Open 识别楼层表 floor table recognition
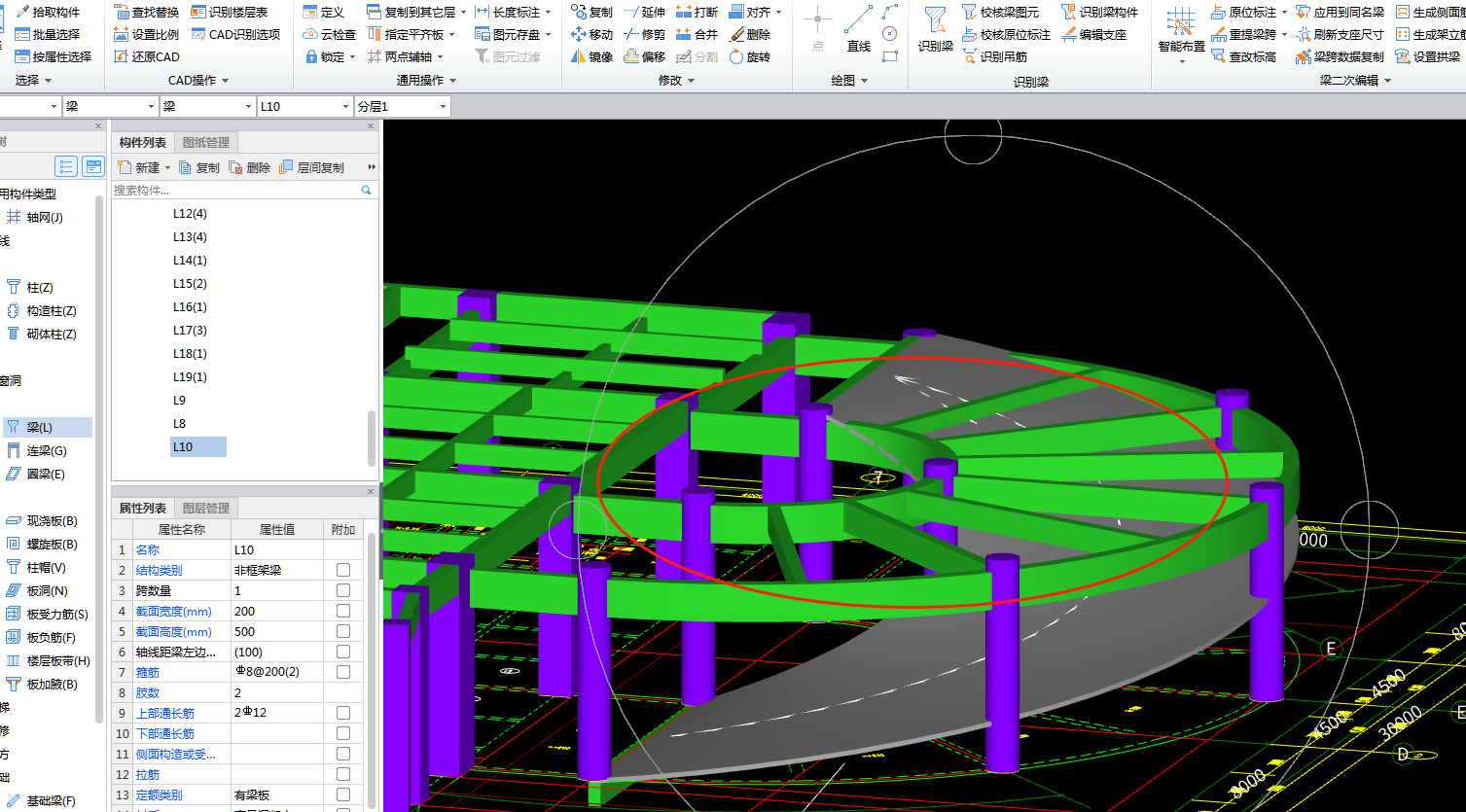The image size is (1466, 812). (229, 12)
